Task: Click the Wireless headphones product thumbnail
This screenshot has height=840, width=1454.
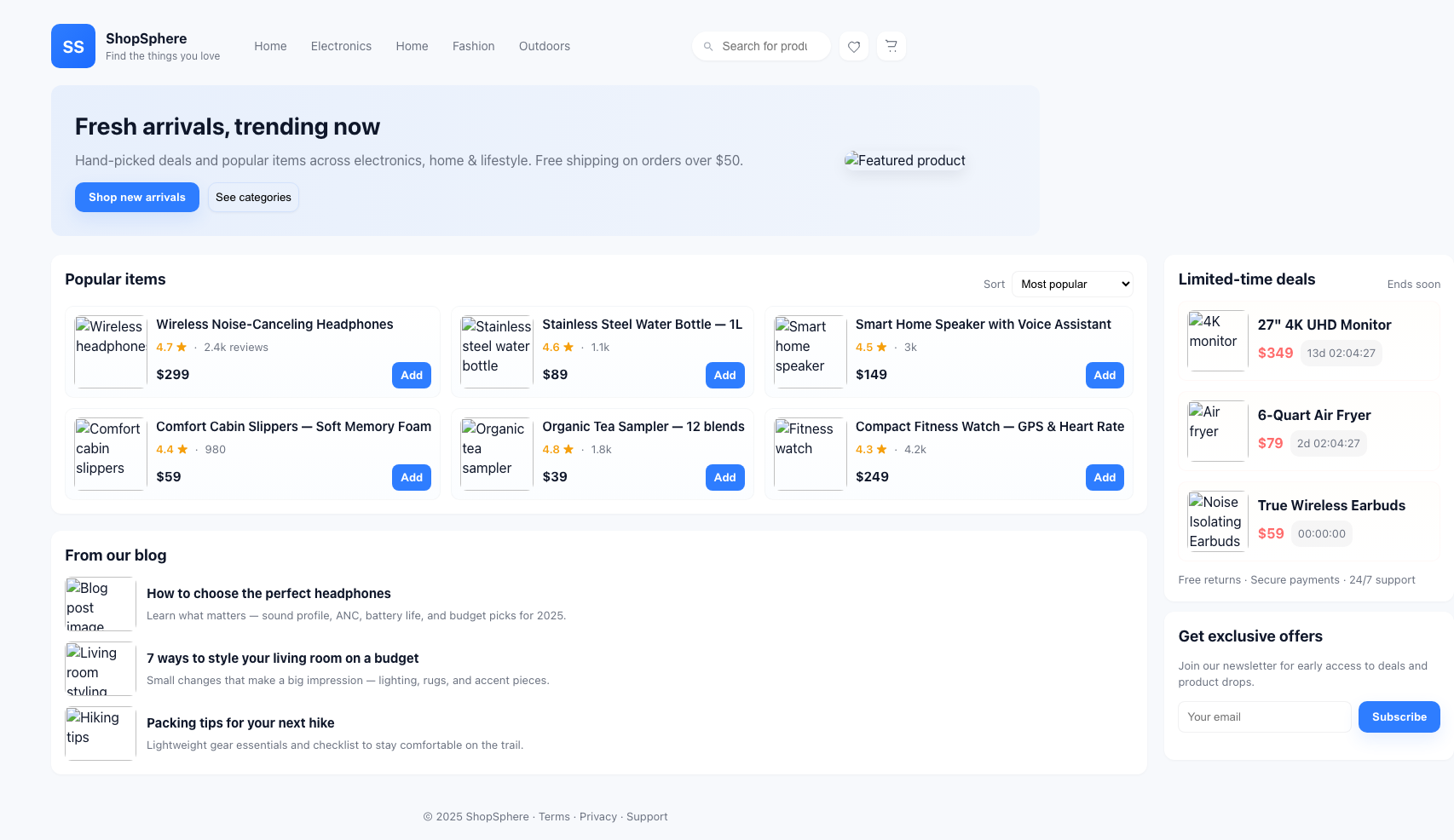Action: pos(110,351)
